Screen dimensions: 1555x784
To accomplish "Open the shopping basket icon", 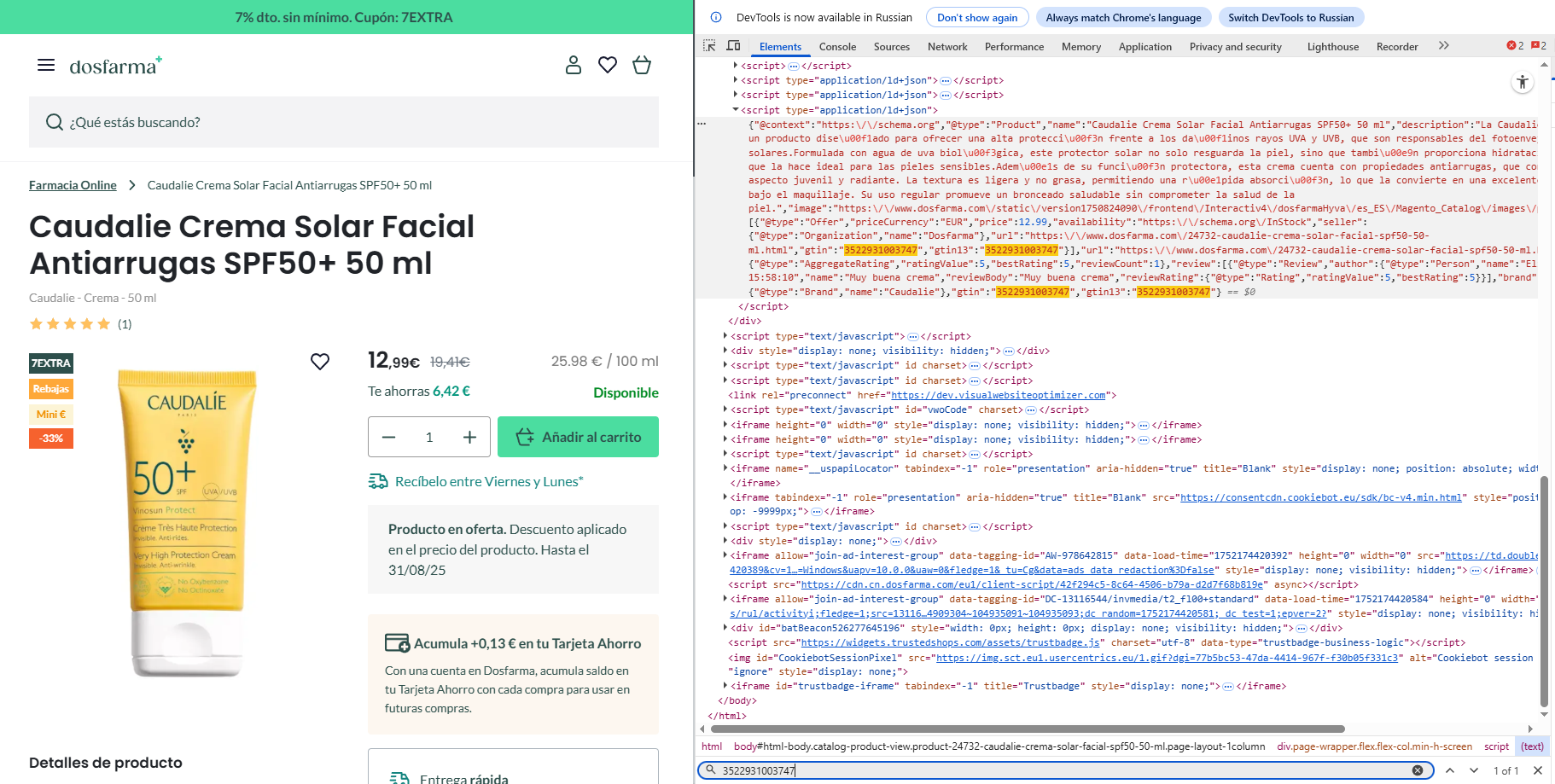I will 642,65.
